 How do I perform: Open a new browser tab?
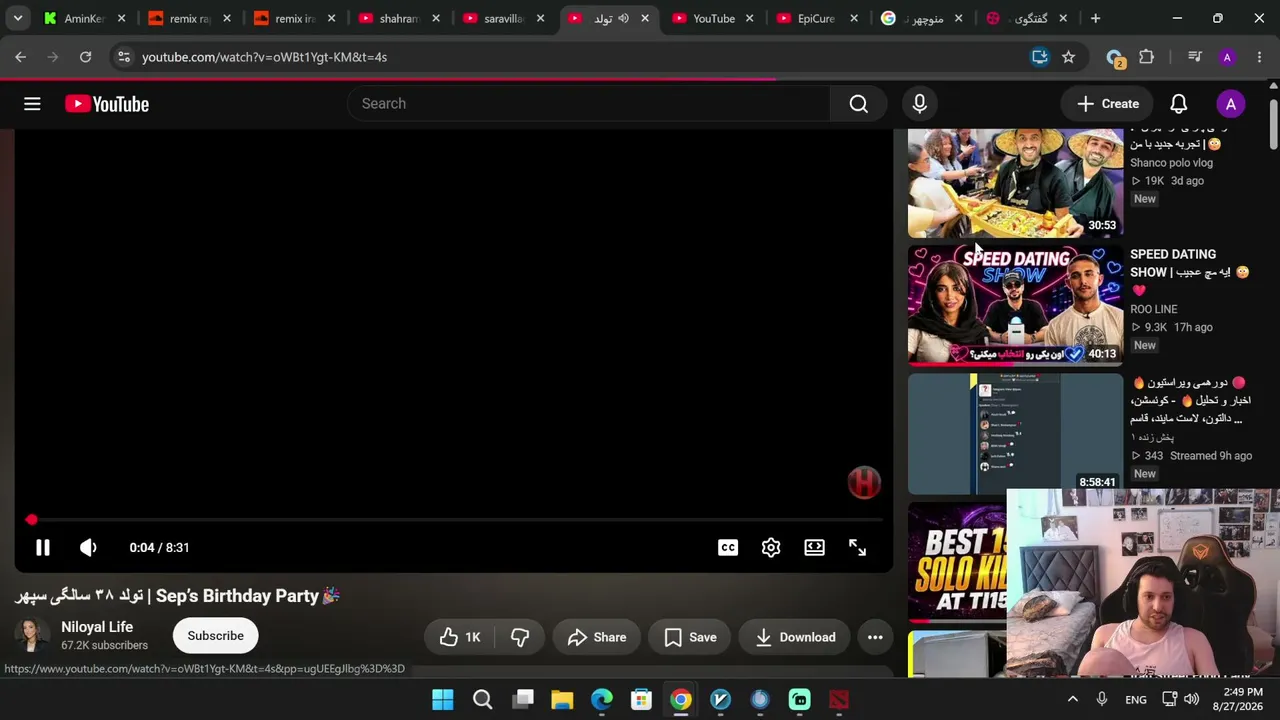(x=1095, y=18)
